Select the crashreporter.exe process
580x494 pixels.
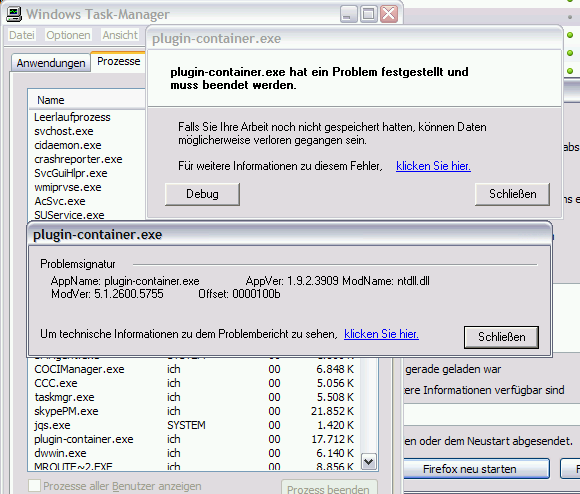click(x=78, y=159)
